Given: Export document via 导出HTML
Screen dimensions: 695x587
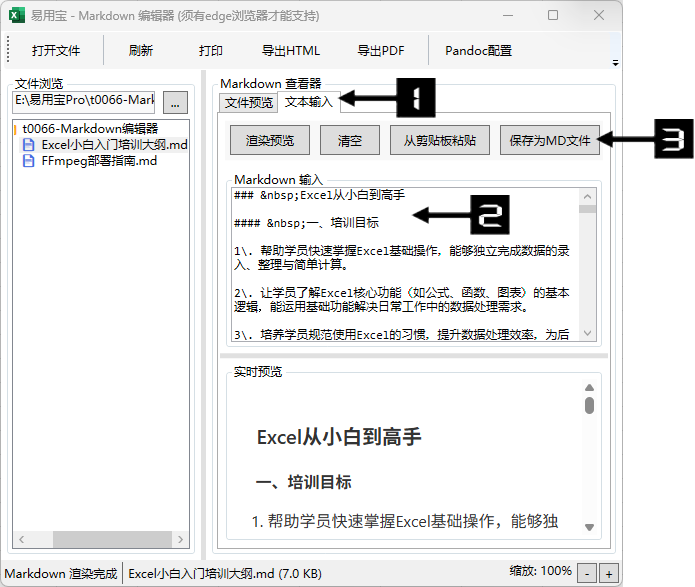Looking at the screenshot, I should point(291,51).
